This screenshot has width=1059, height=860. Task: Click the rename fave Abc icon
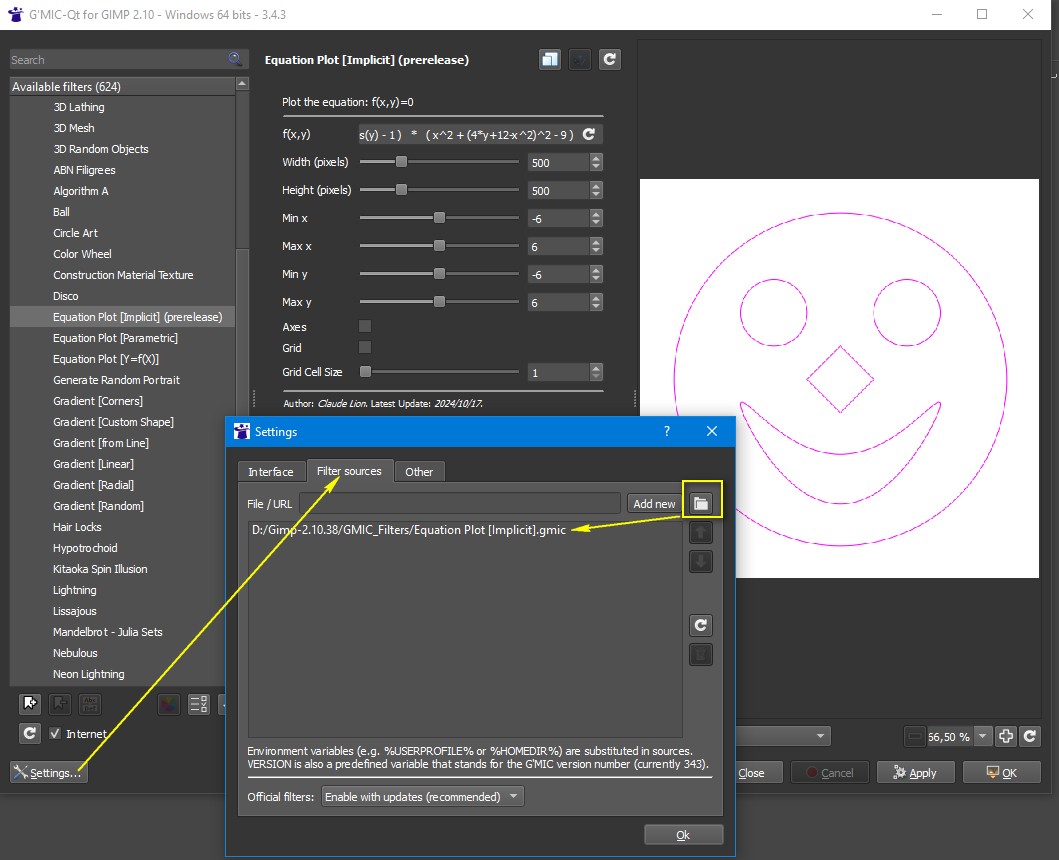pos(90,704)
